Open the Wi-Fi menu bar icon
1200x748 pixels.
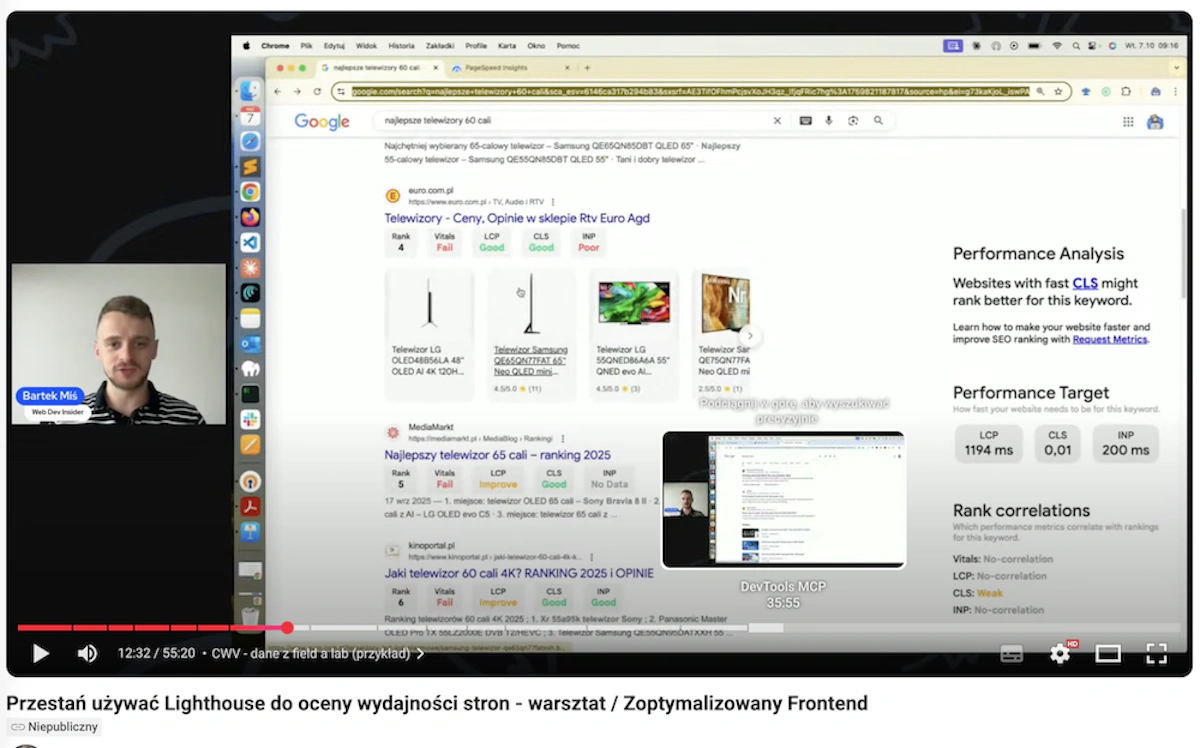pos(1057,45)
